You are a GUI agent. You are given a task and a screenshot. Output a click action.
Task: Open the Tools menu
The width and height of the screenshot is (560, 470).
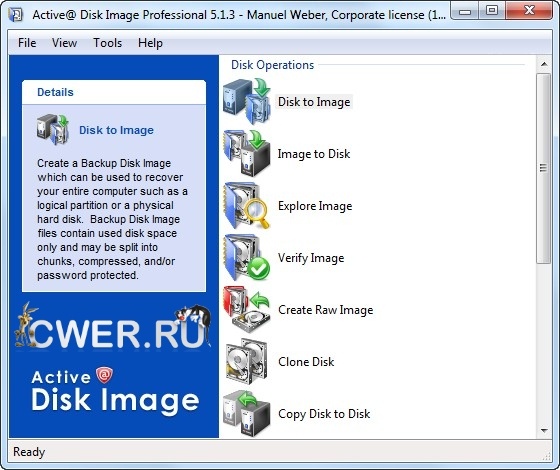pyautogui.click(x=108, y=43)
